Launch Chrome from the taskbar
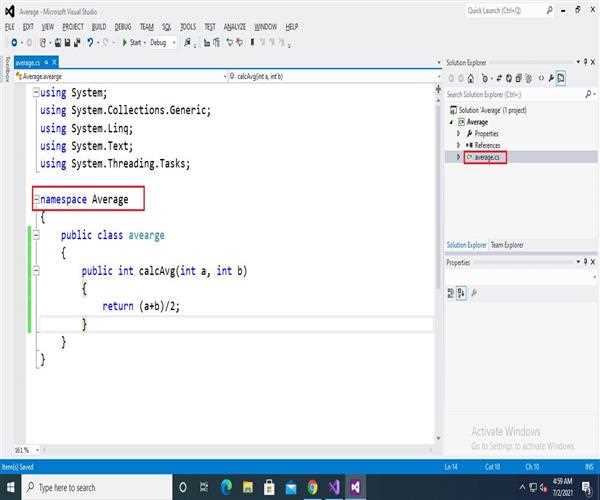Image resolution: width=600 pixels, height=500 pixels. [312, 487]
